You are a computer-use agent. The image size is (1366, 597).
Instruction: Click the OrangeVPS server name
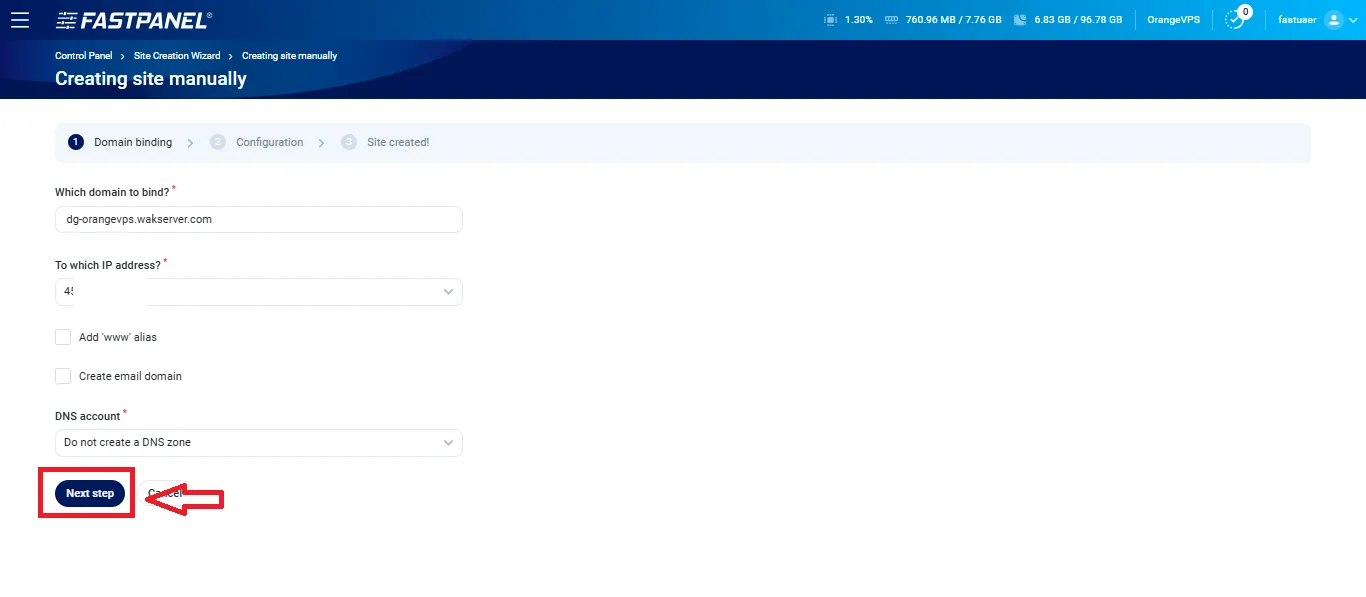1172,19
